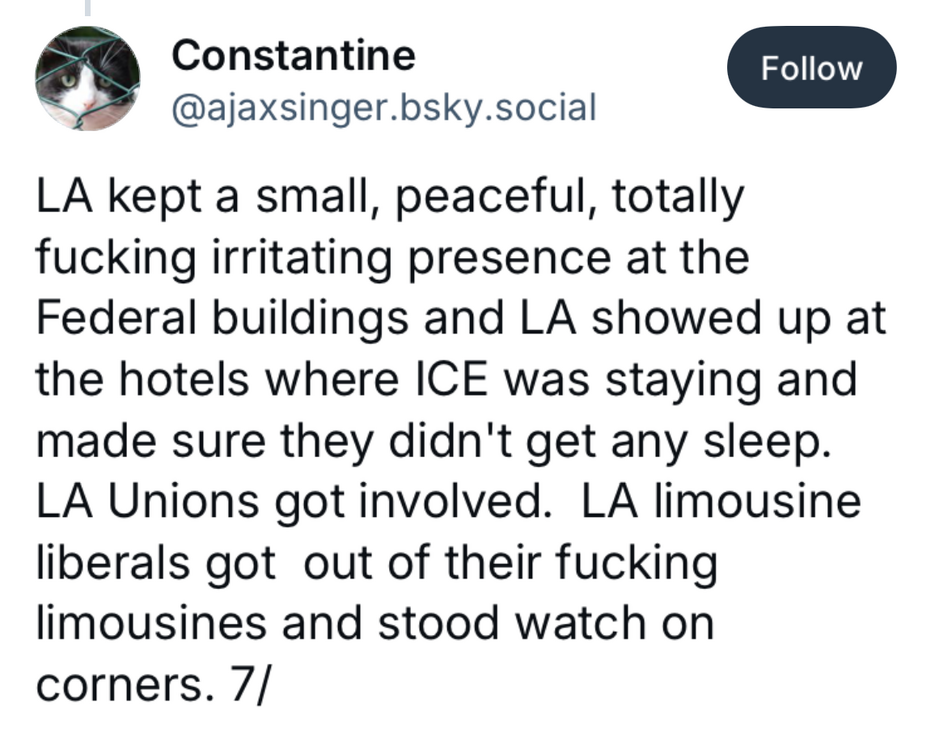This screenshot has height=750, width=935.
Task: Open the @ajaxsinger.bsky.social handle link
Action: click(x=385, y=105)
